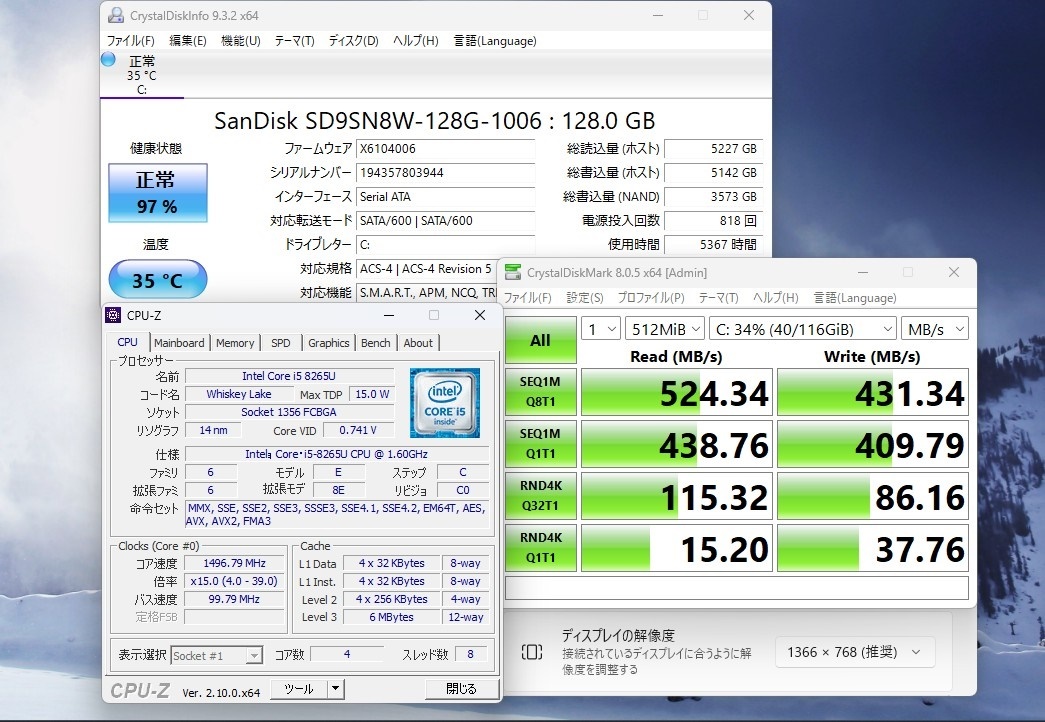Click power-on count value 818 回
The height and width of the screenshot is (722, 1045).
(x=713, y=221)
